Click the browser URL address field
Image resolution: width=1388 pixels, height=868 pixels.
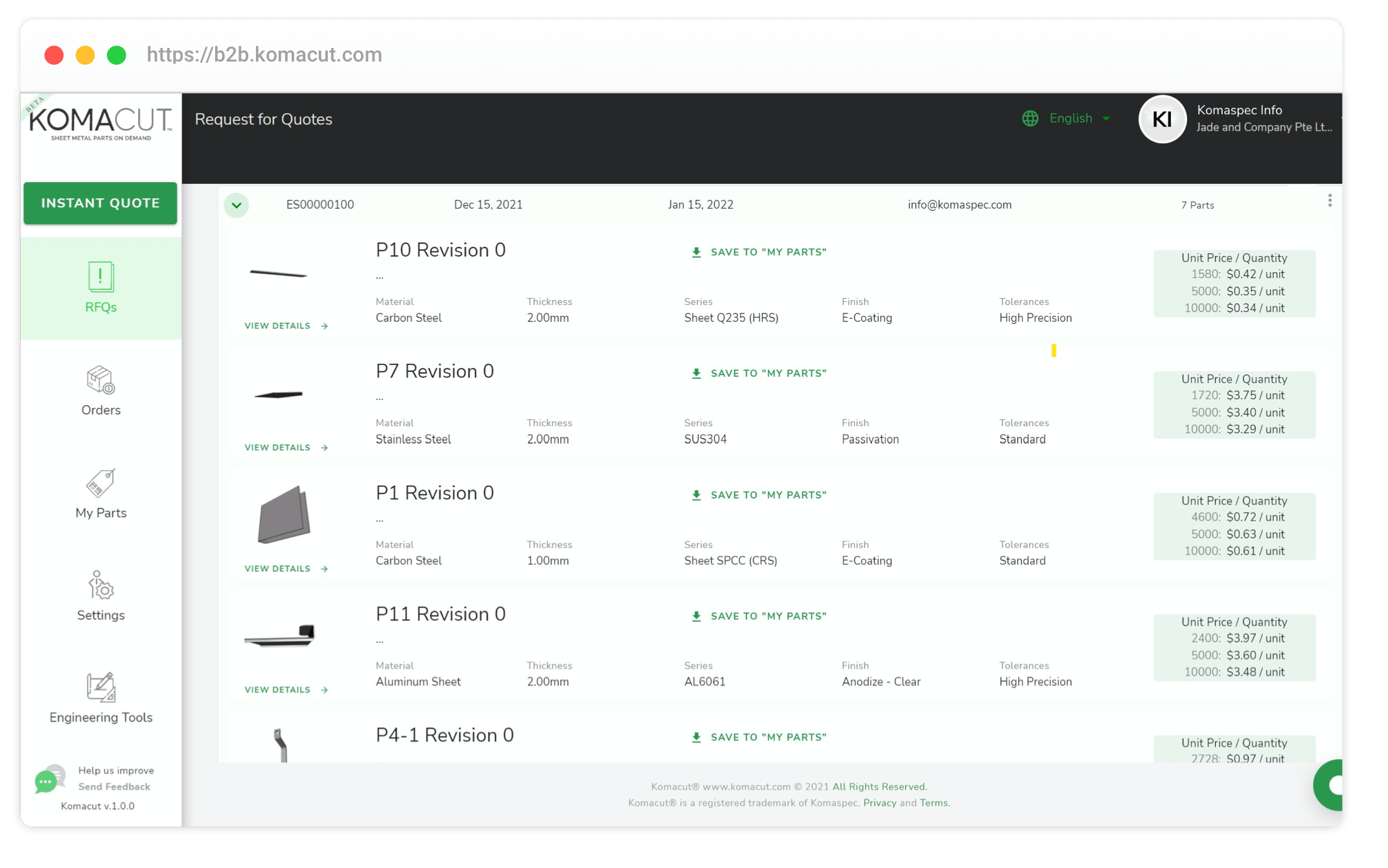(264, 55)
